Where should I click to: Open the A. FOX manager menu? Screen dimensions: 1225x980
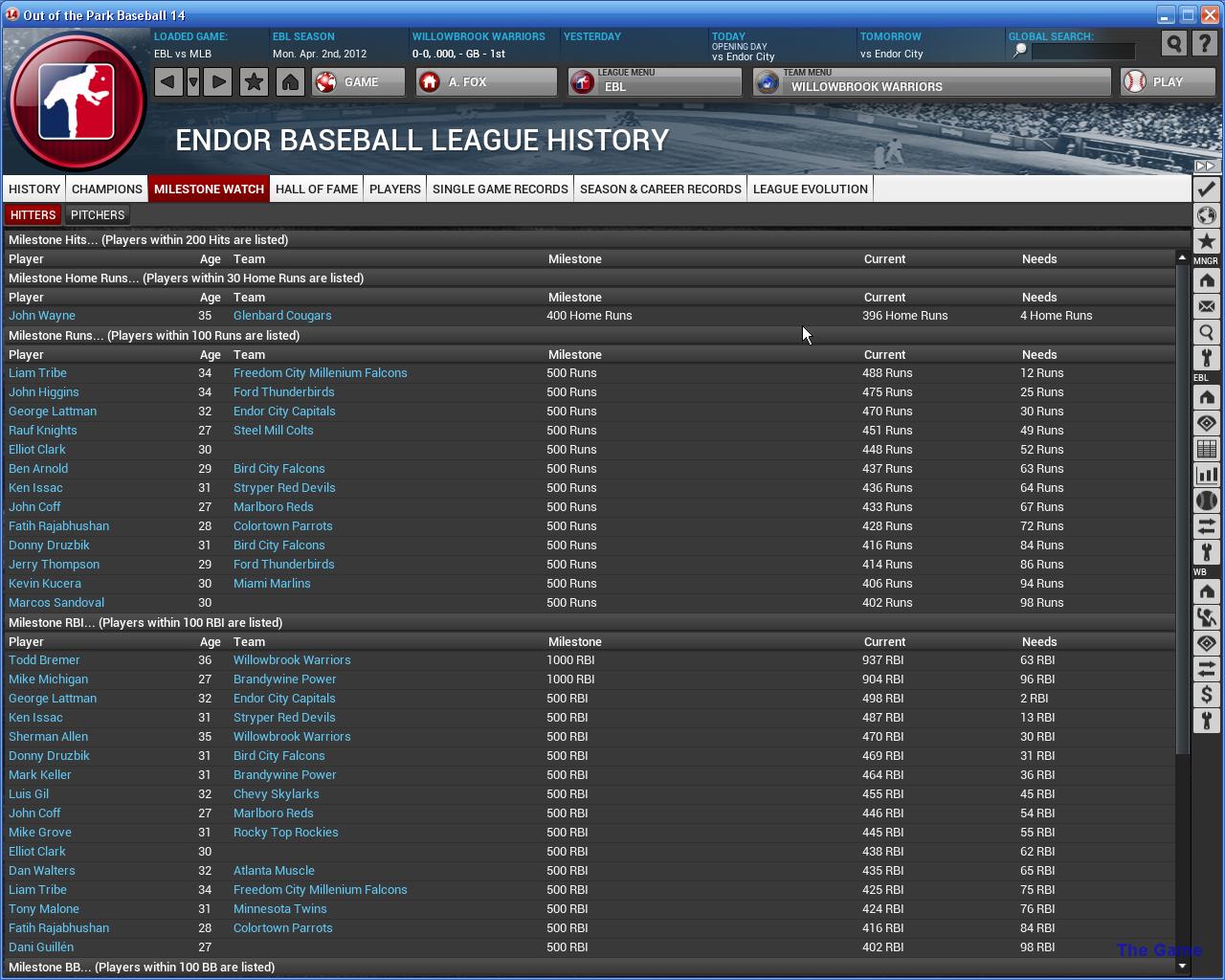pyautogui.click(x=486, y=82)
